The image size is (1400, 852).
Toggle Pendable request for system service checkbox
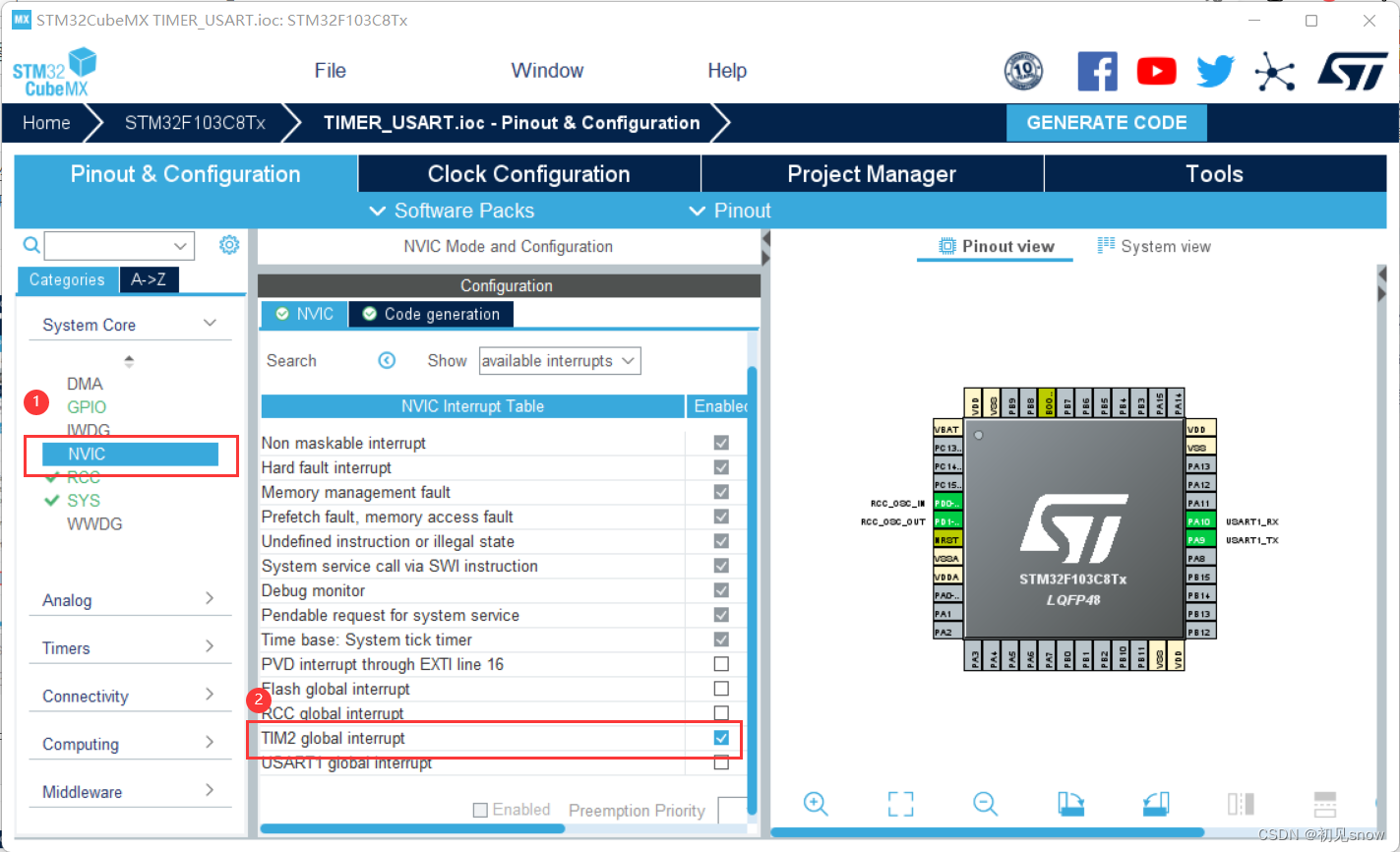point(721,615)
